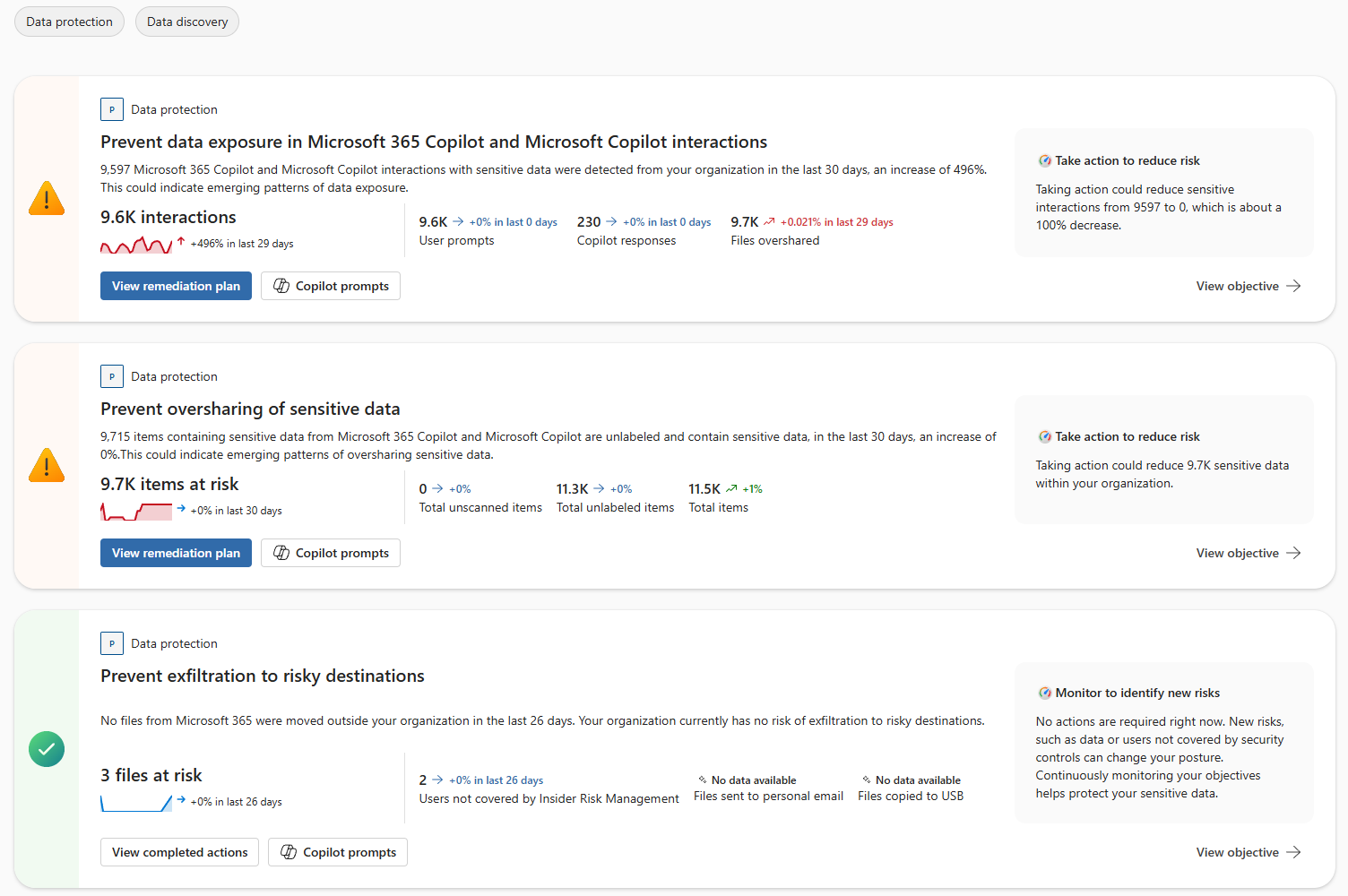Click the arrow beside +0% under 3 files at risk

[x=181, y=799]
